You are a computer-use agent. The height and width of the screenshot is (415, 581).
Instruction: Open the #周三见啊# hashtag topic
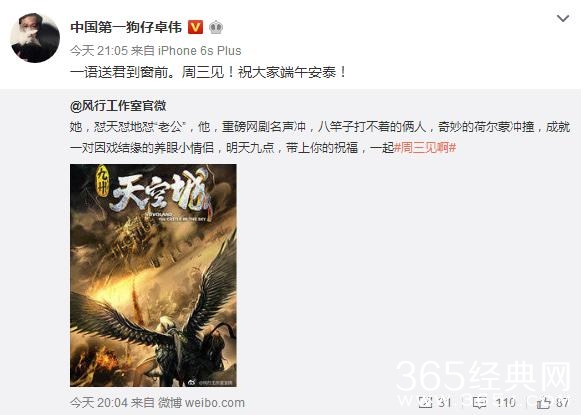coord(425,148)
